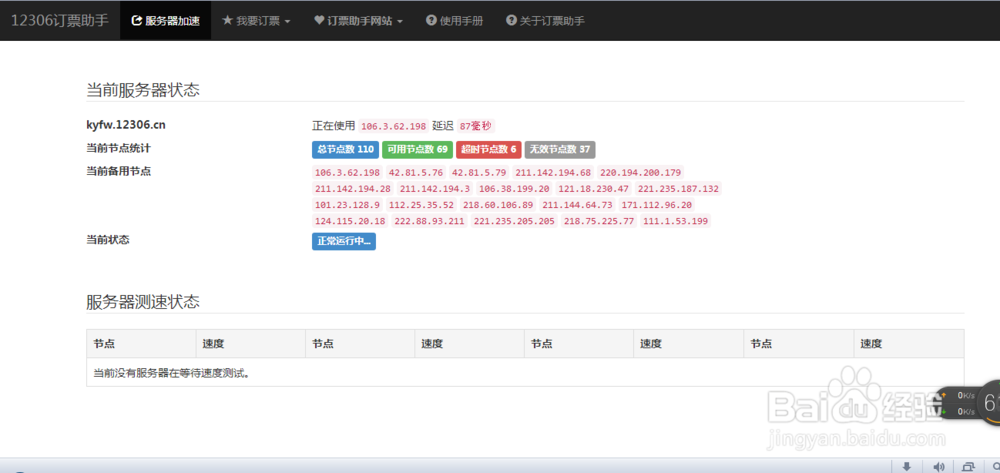Select backup node 211.142.194.28
Viewport: 1000px width, 473px height.
click(x=353, y=189)
